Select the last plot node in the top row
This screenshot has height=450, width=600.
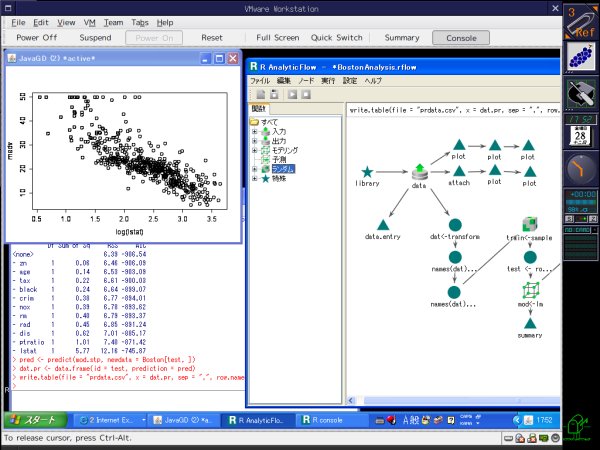tap(528, 145)
